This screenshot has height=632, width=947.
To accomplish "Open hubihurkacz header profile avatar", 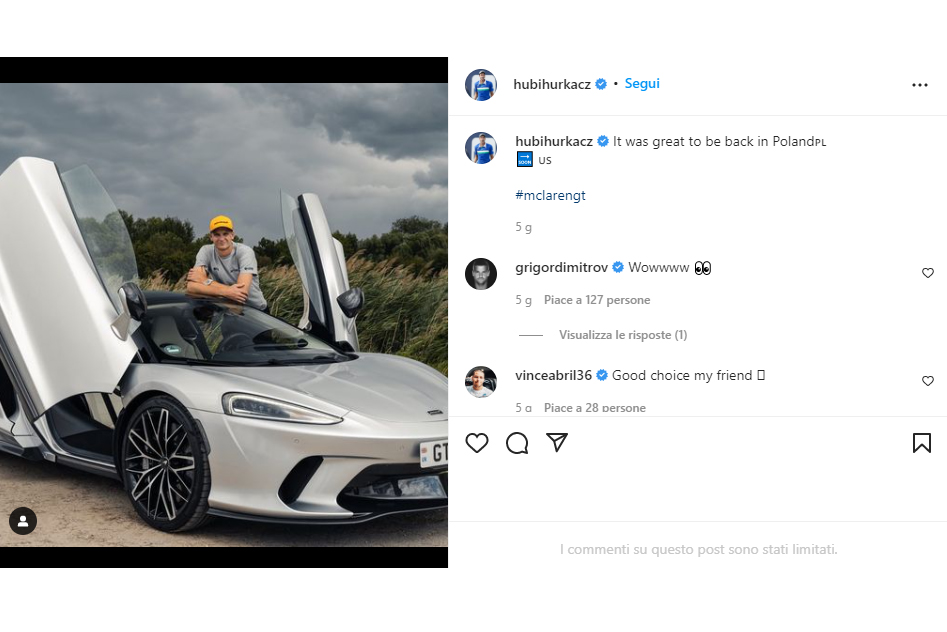I will 481,85.
